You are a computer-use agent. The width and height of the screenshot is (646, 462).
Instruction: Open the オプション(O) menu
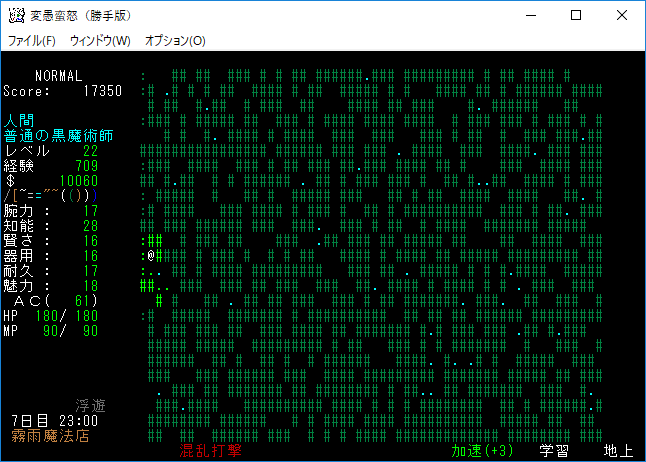(175, 41)
